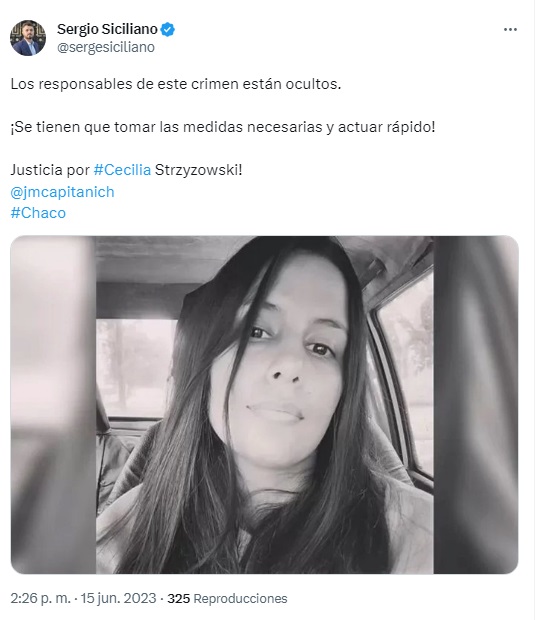Click the blue verified badge
Image resolution: width=536 pixels, height=620 pixels.
pyautogui.click(x=168, y=29)
